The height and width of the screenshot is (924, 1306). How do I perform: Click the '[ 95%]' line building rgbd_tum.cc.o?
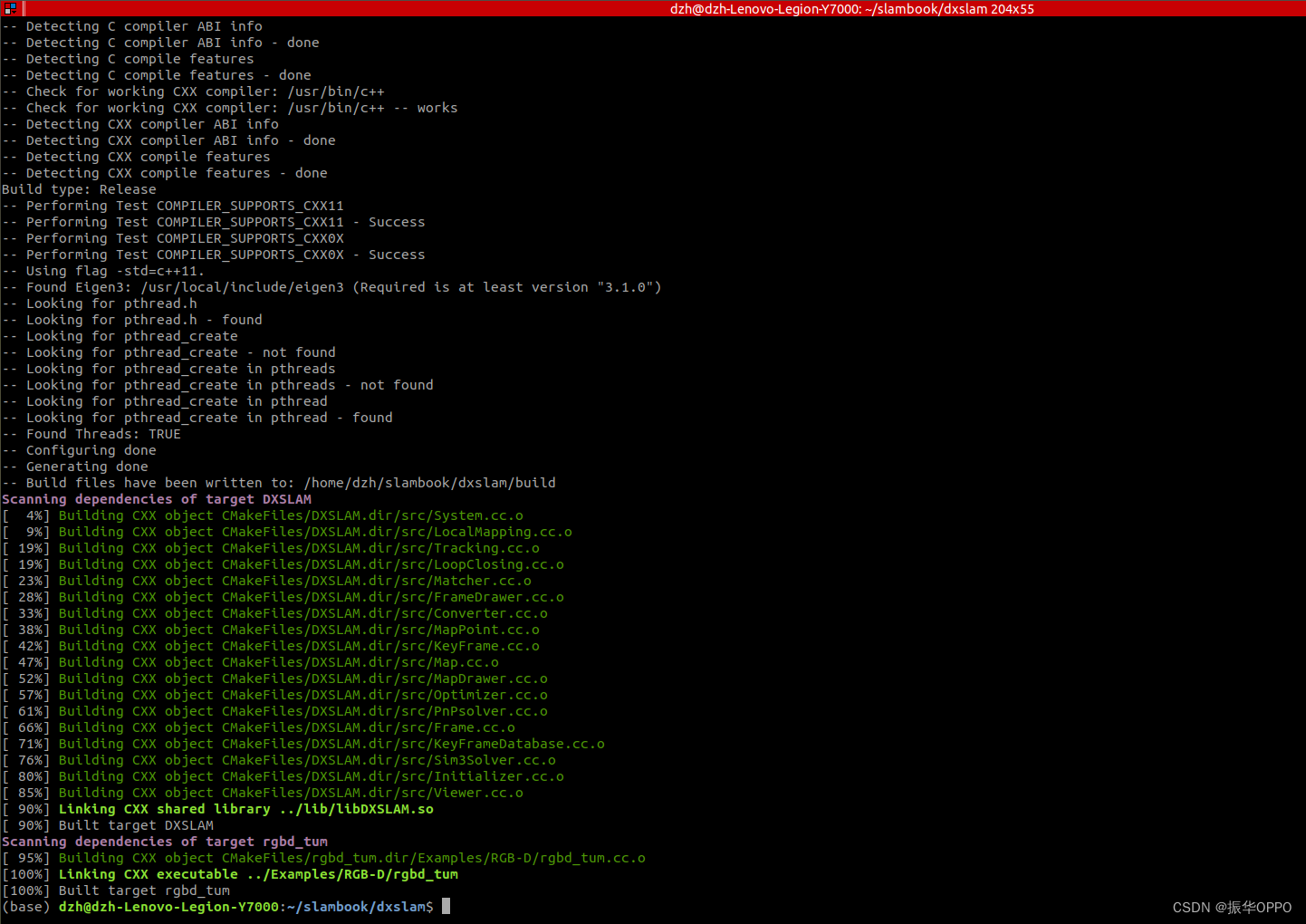coord(323,858)
